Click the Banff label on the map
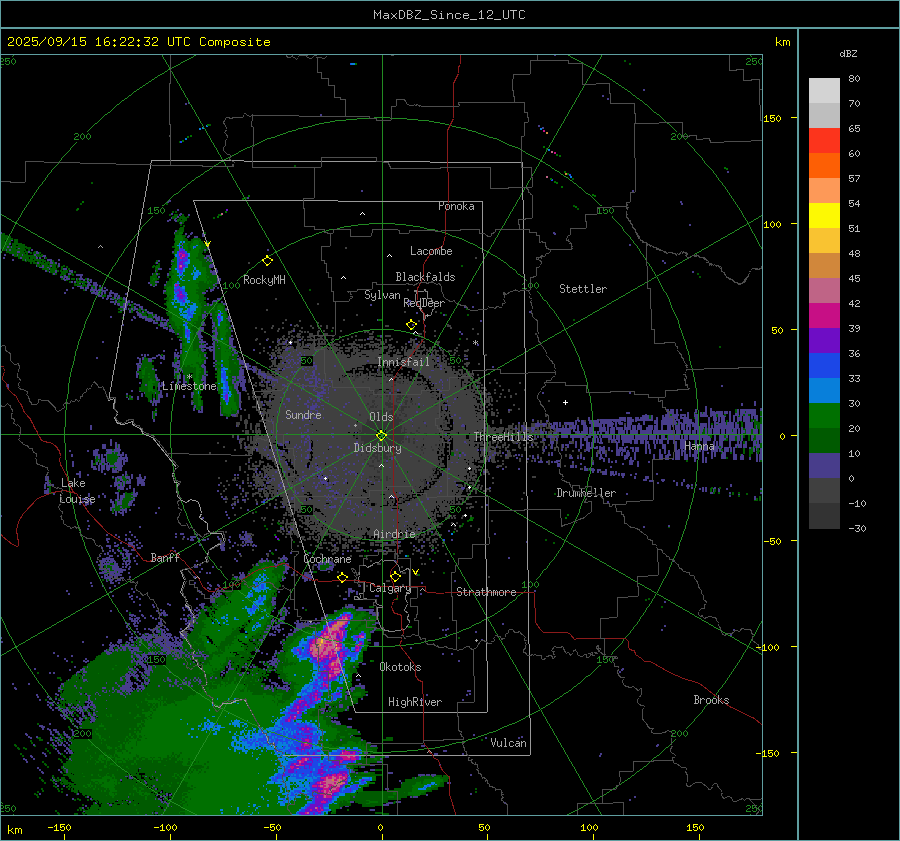This screenshot has height=841, width=900. coord(165,557)
